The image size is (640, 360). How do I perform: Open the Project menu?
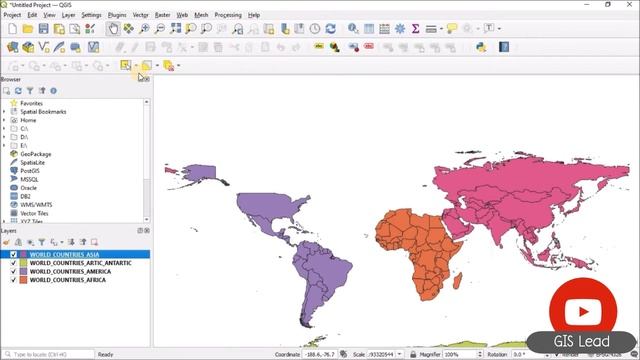[12, 15]
